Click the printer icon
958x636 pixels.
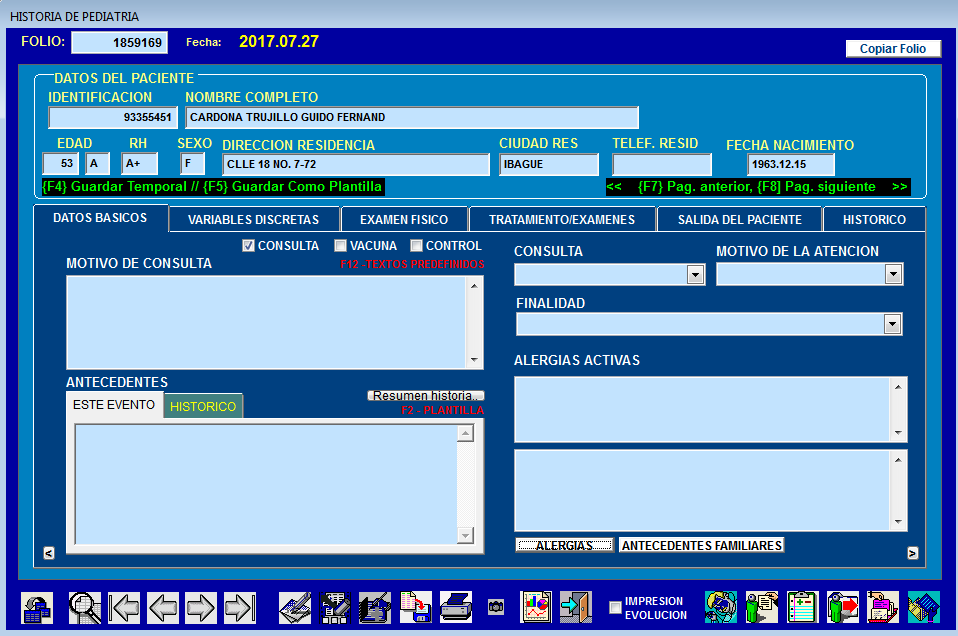point(456,608)
